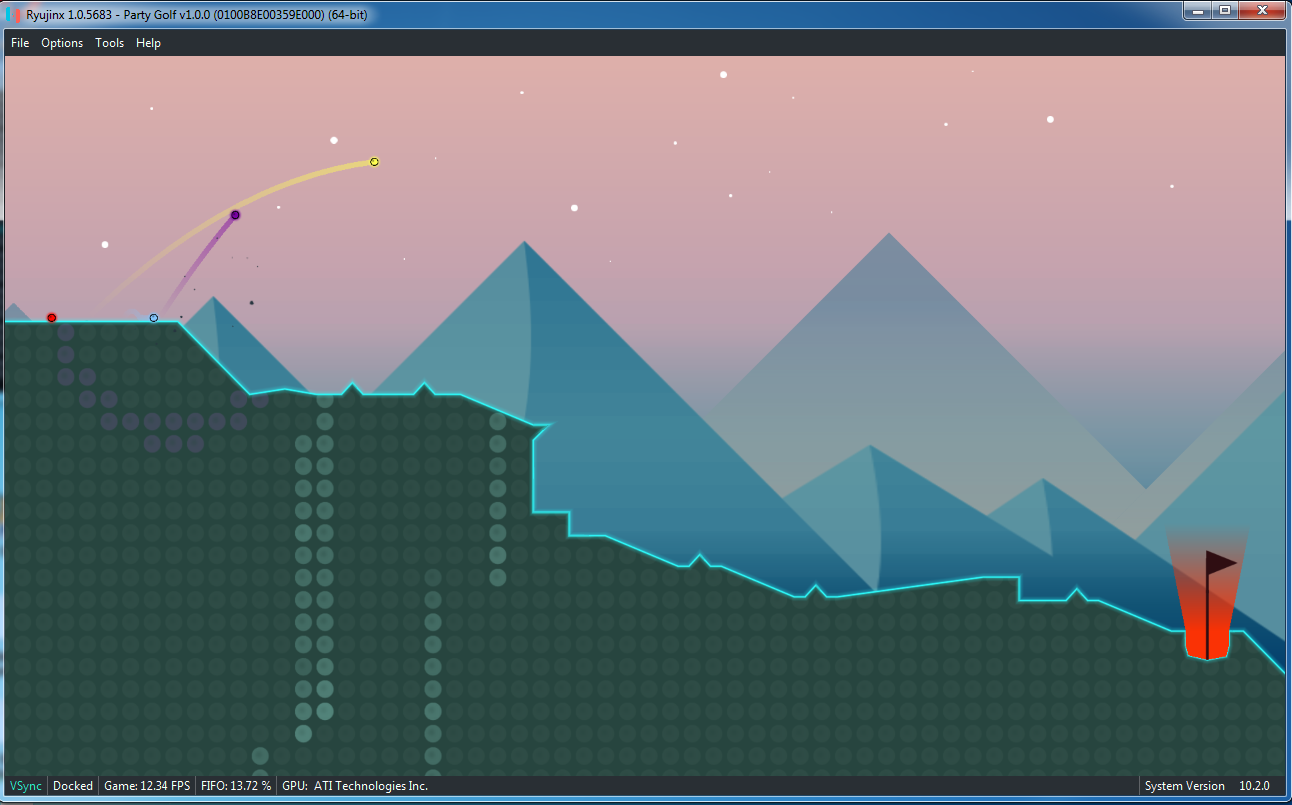Click the red golf ball
This screenshot has width=1292, height=805.
click(52, 318)
